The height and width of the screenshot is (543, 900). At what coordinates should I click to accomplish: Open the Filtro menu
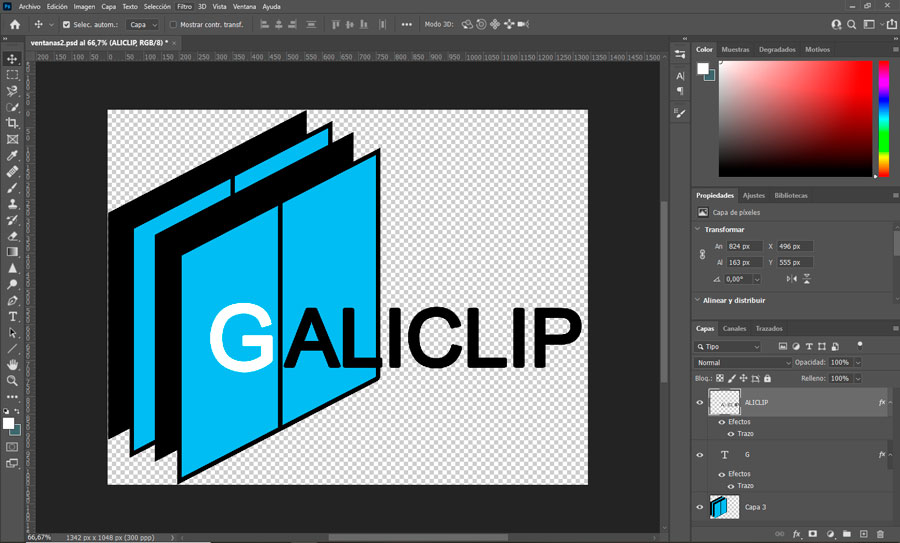[184, 6]
